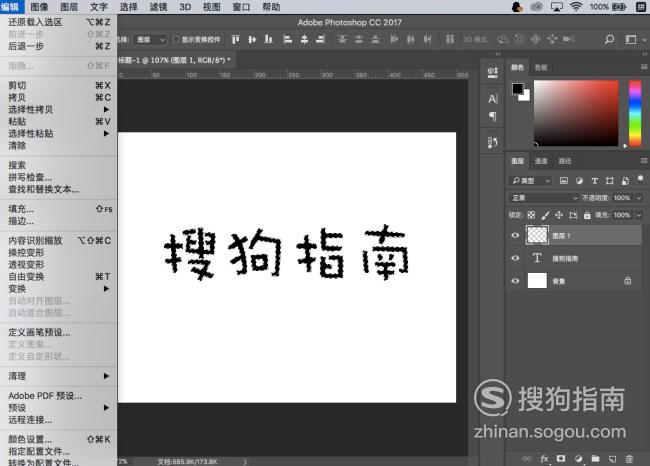Viewport: 650px width, 466px height.
Task: Open the search magnifier in options bar
Action: coord(609,39)
